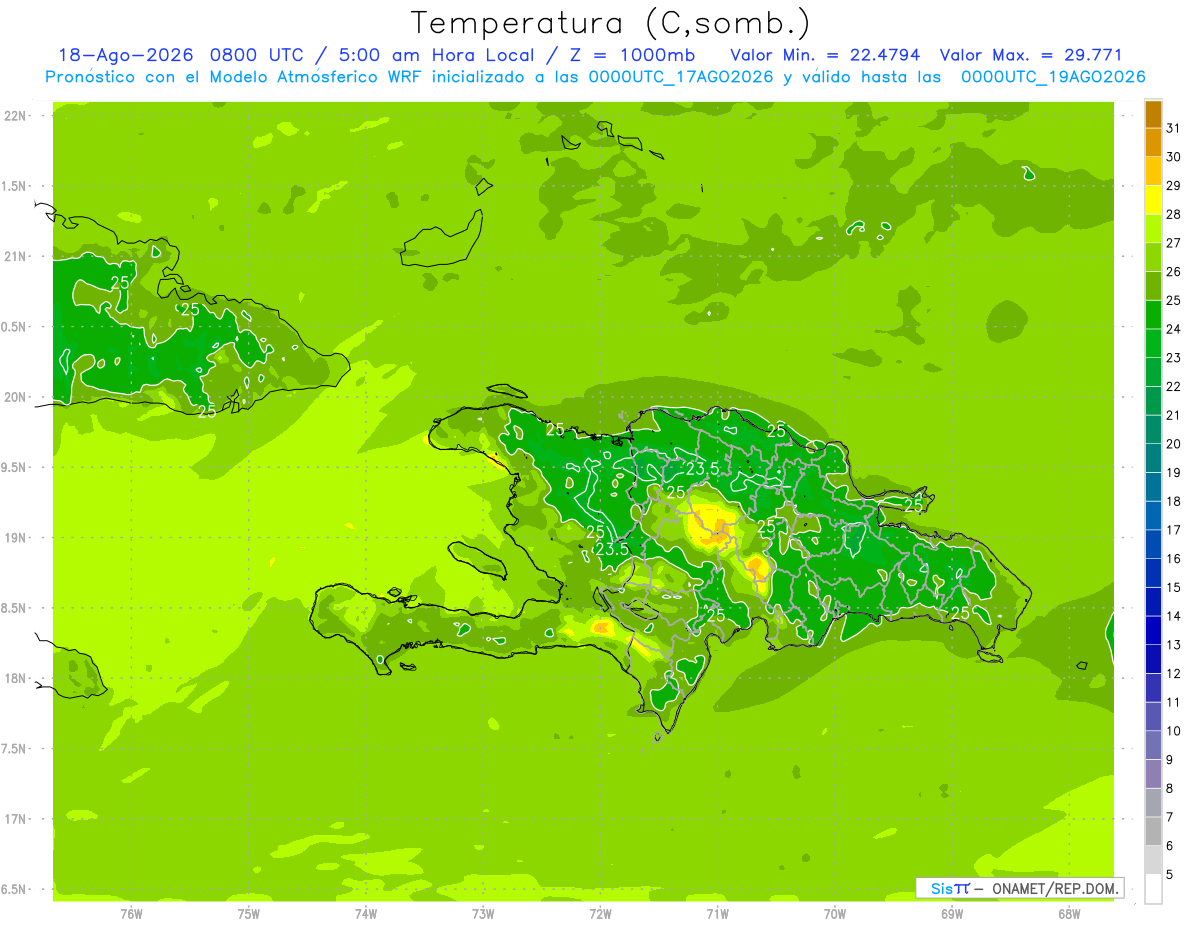Click the "74W" longitude label
1200x927 pixels.
point(366,913)
